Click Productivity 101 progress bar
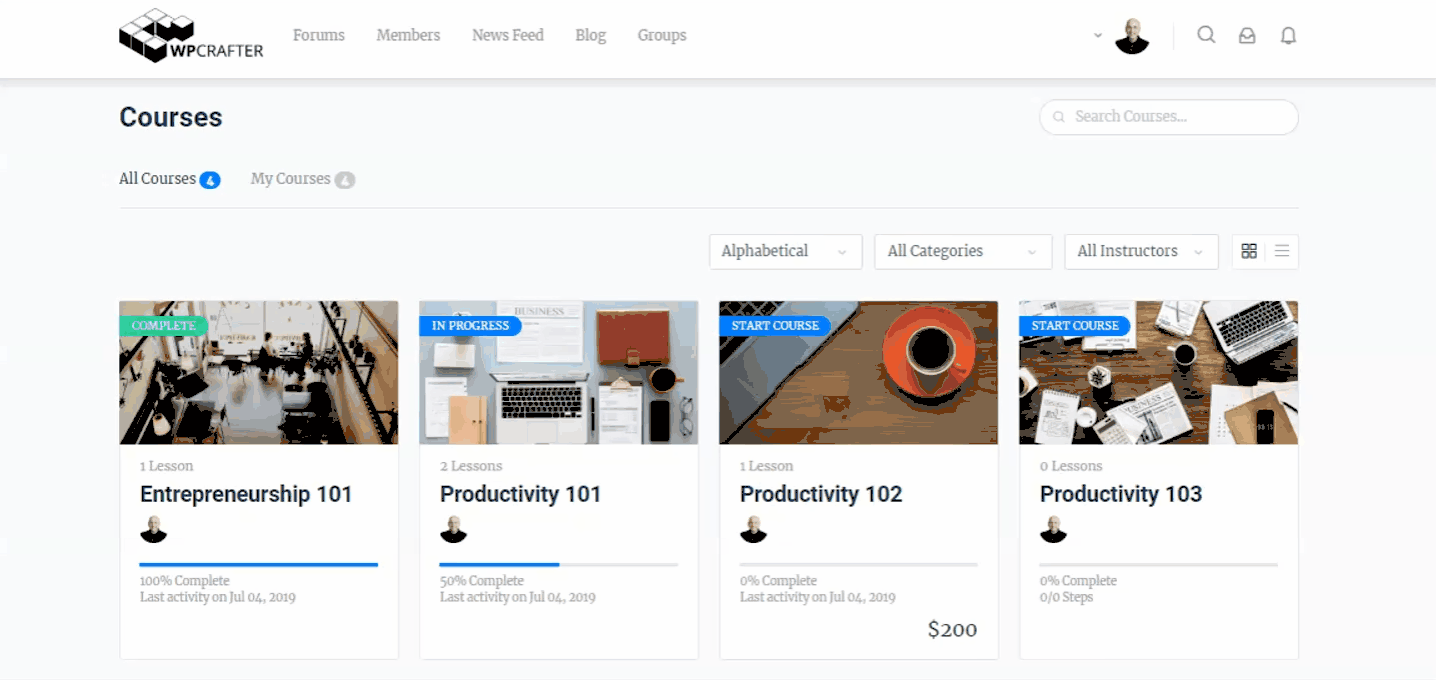1436x680 pixels. coord(559,565)
